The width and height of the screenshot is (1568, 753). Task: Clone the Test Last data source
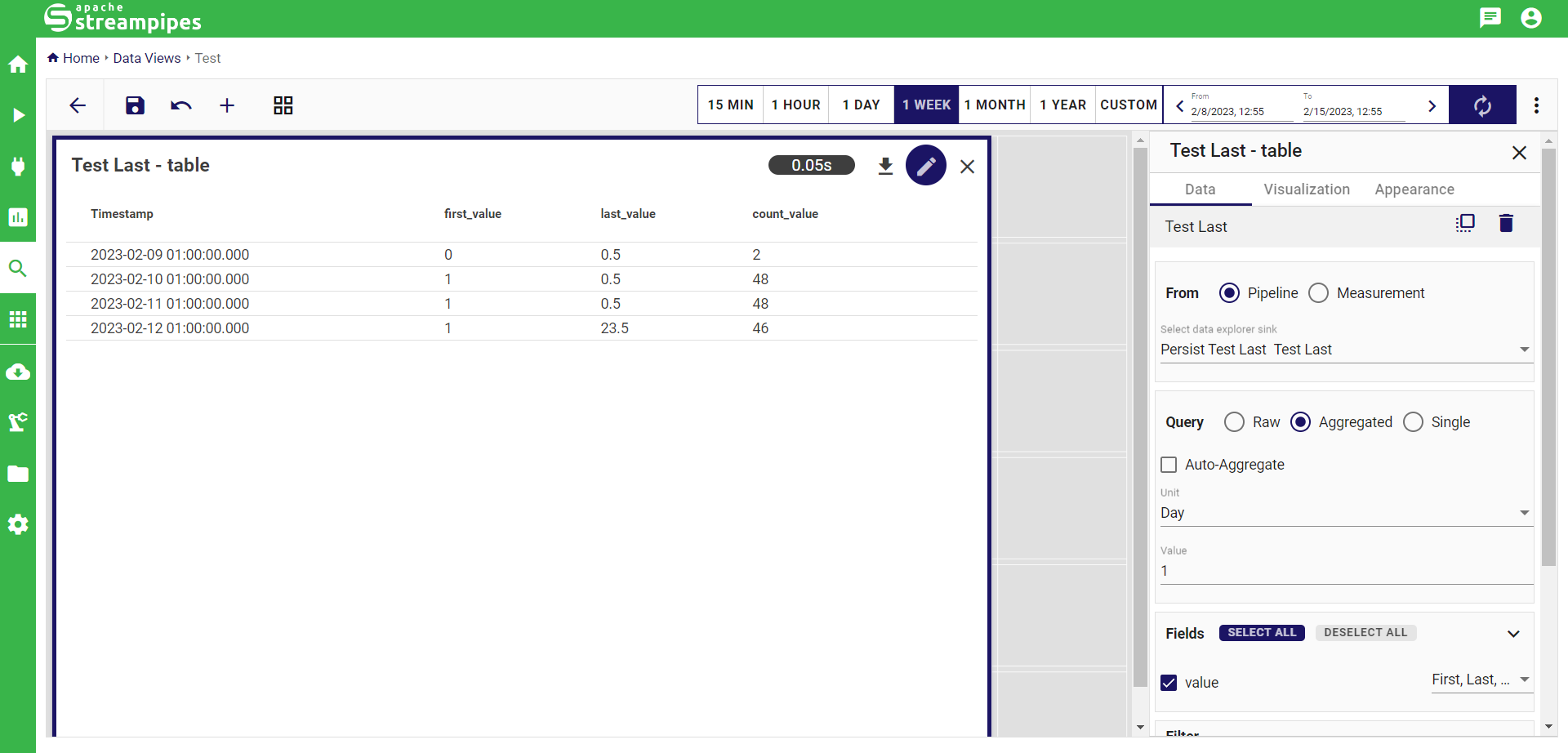1465,224
